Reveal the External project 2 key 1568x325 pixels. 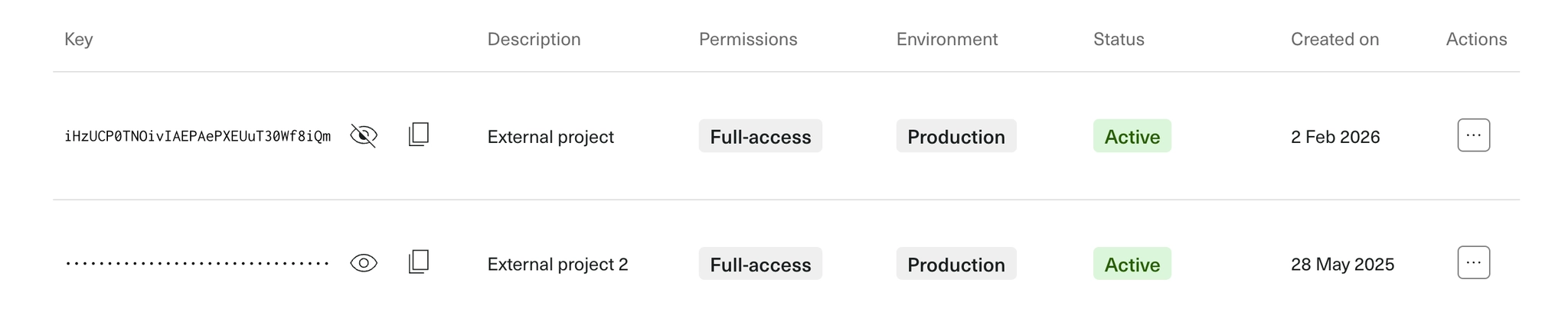[x=364, y=263]
